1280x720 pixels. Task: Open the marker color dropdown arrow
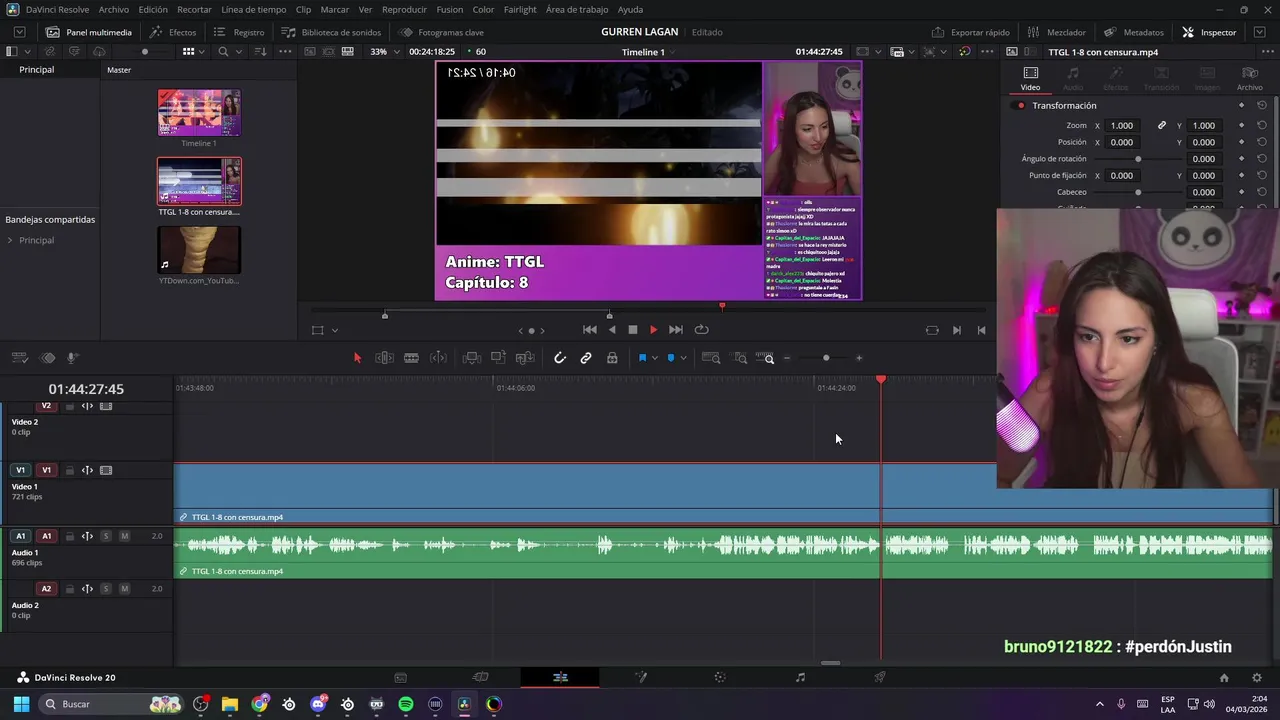[x=683, y=358]
